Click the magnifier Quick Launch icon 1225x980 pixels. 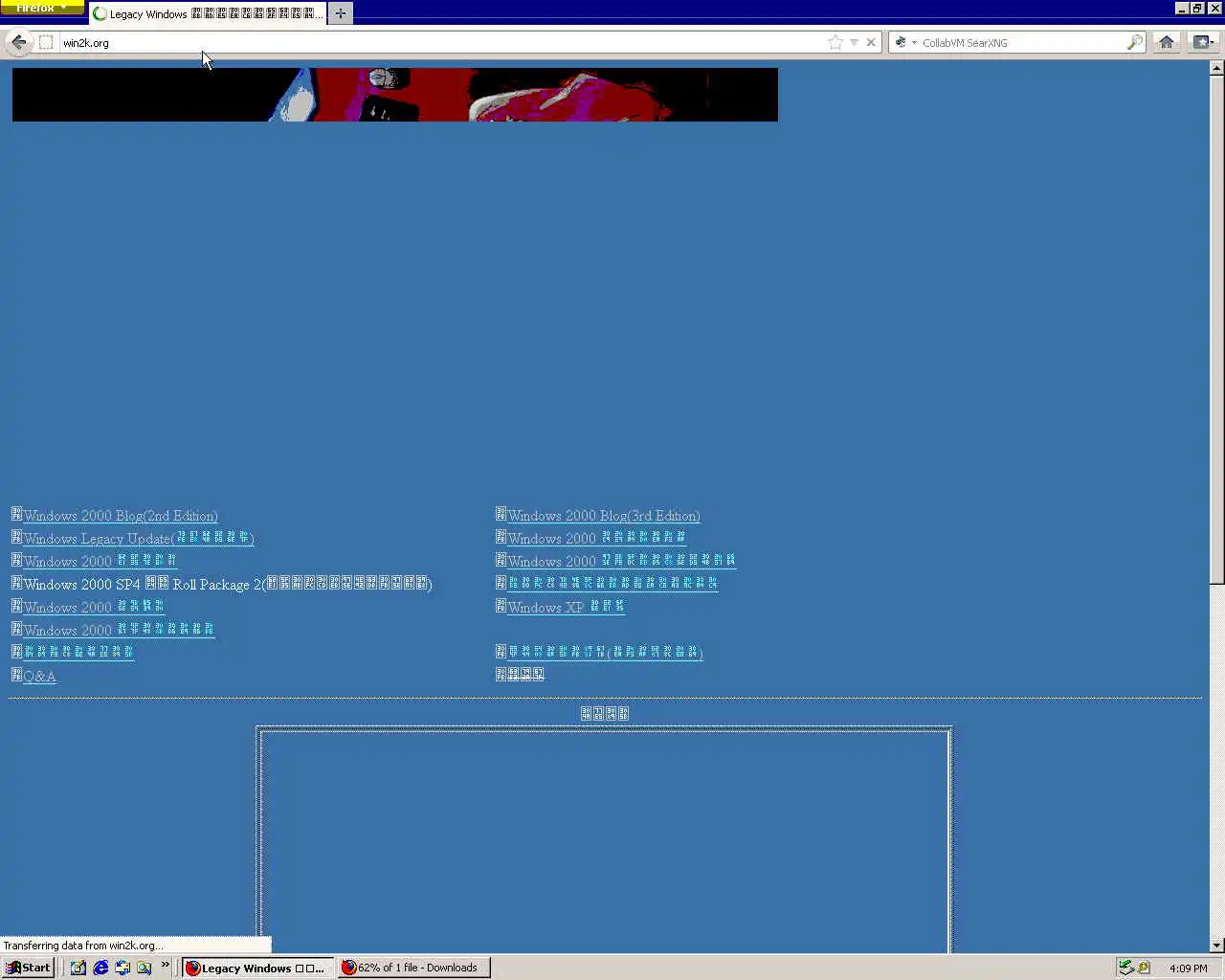(x=144, y=968)
